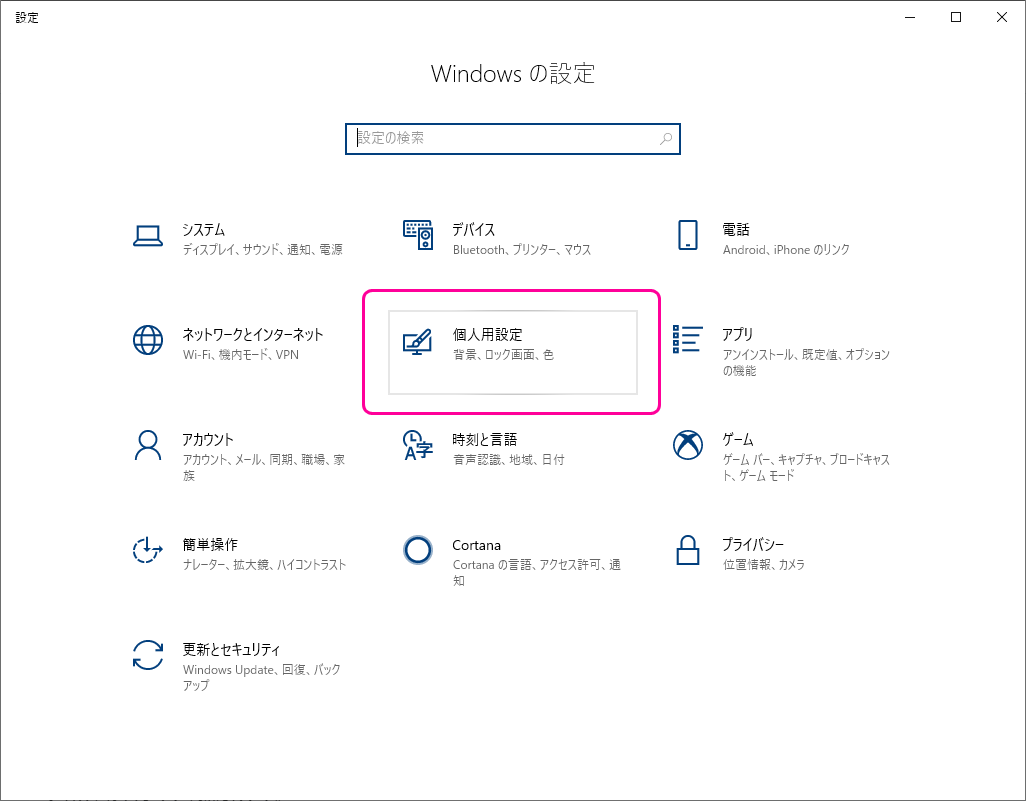Open the globe icon for ネットワークとインターネット
This screenshot has width=1026, height=801.
pyautogui.click(x=148, y=340)
